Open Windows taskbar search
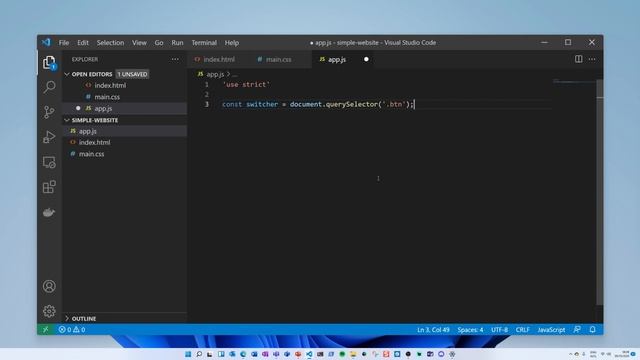Image resolution: width=640 pixels, height=360 pixels. pos(199,354)
